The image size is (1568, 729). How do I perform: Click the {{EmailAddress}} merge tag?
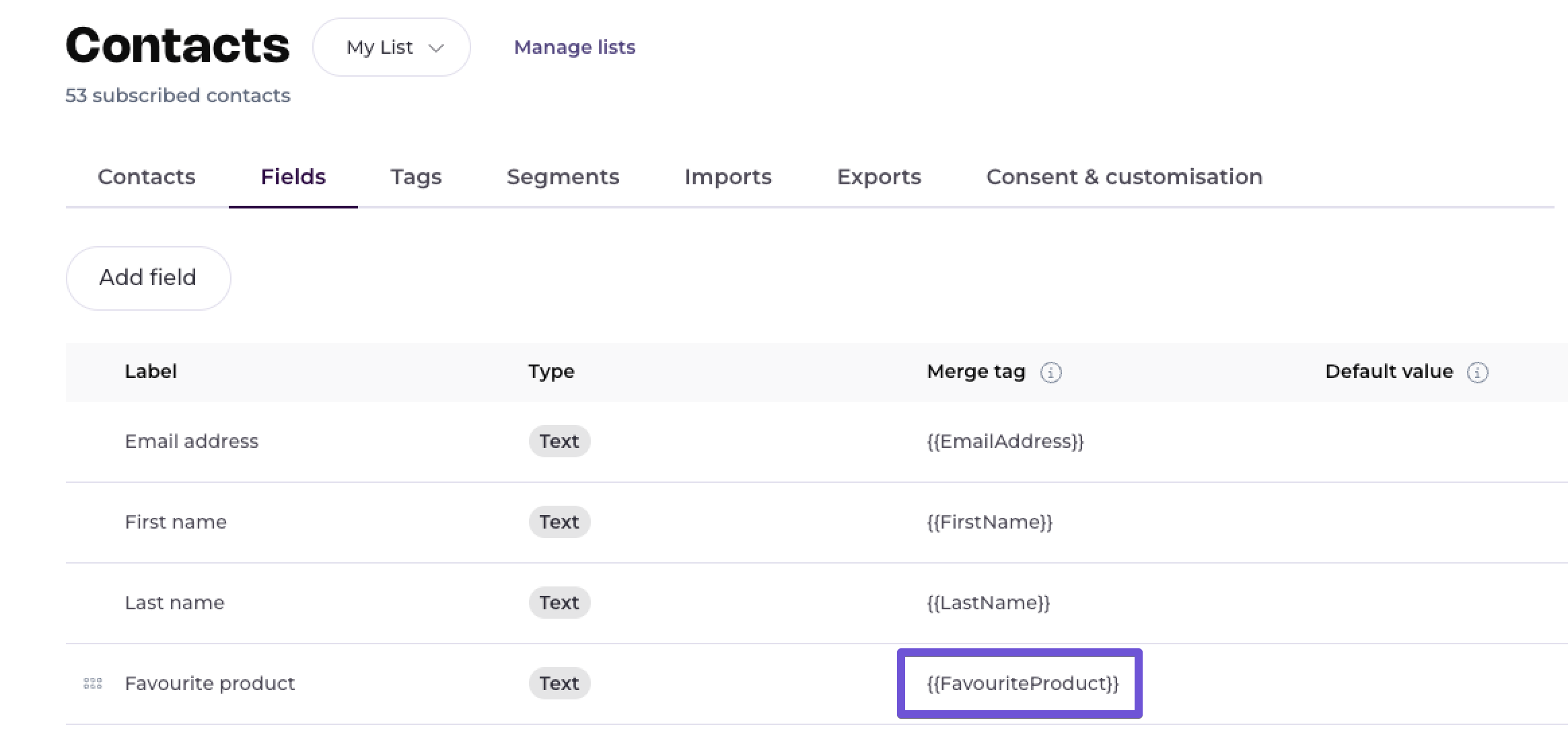pos(1005,441)
